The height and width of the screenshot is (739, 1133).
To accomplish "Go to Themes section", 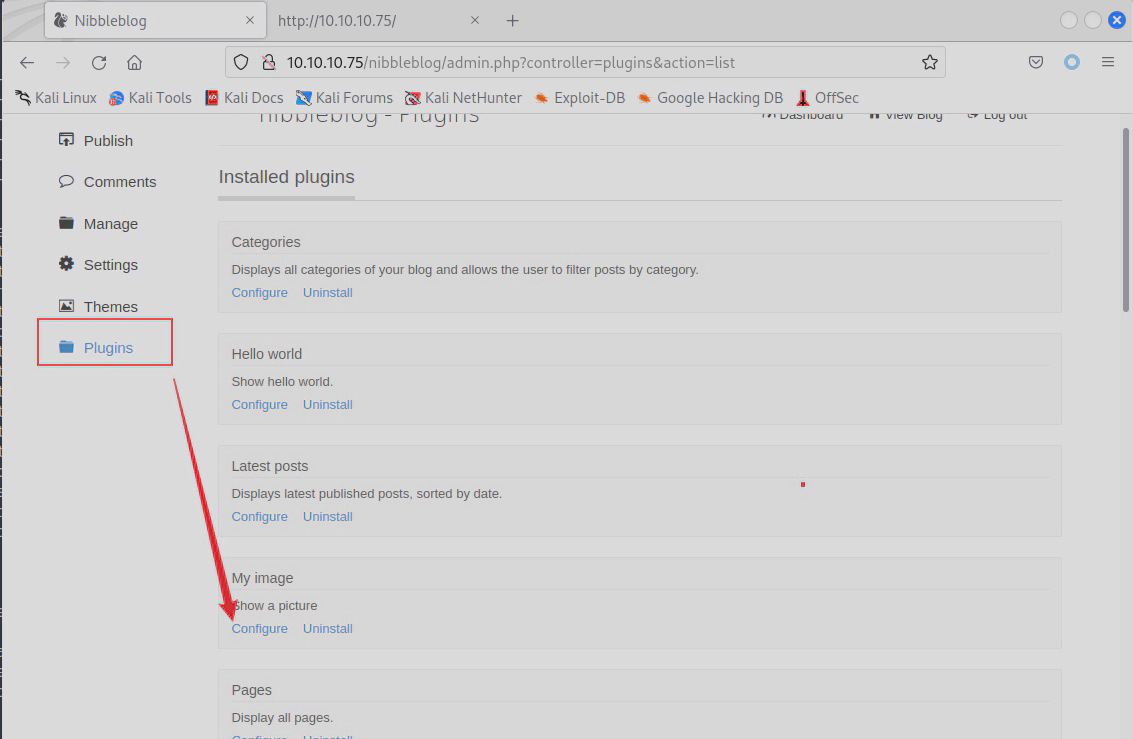I will (110, 307).
